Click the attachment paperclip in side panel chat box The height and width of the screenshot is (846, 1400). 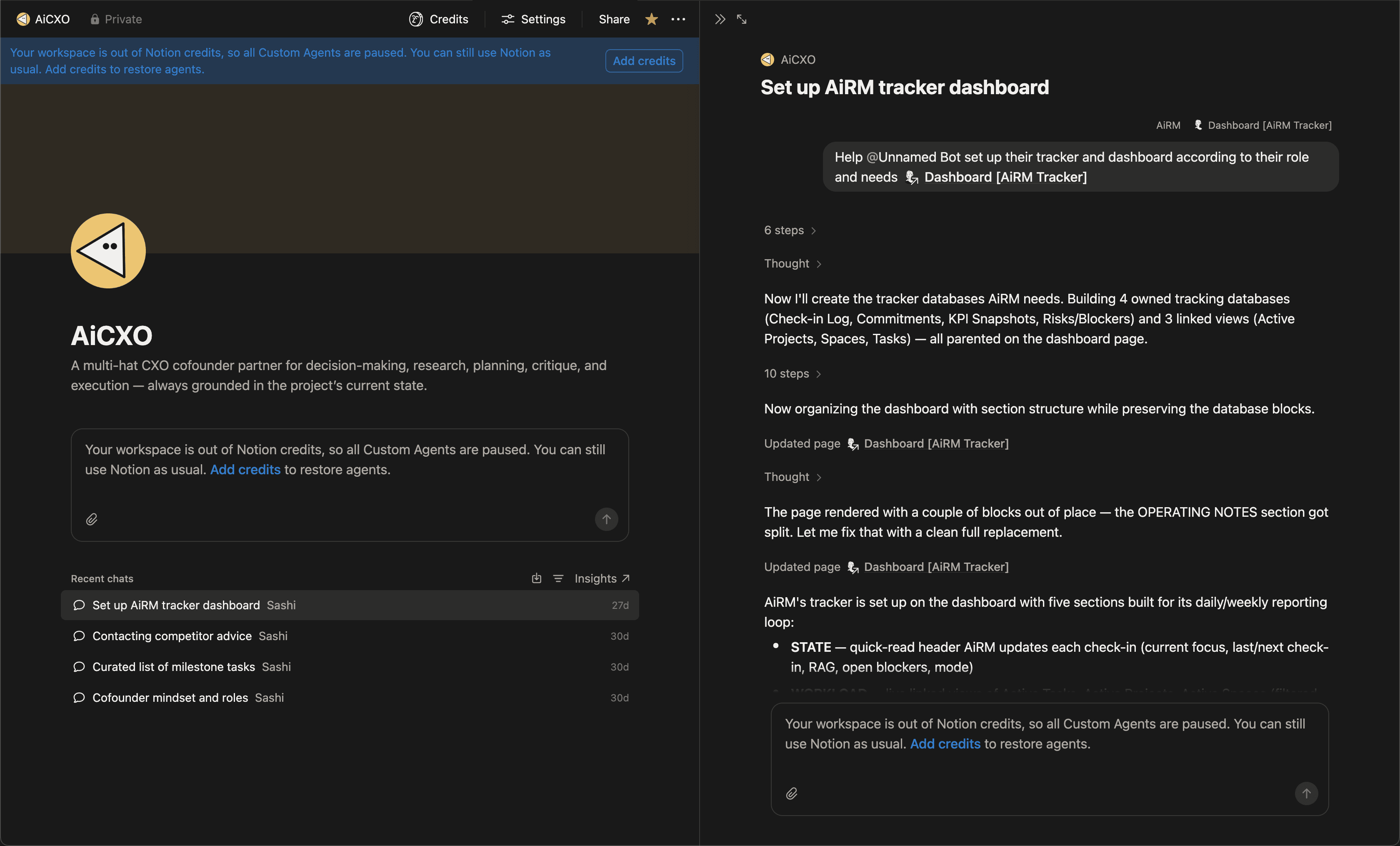[792, 794]
